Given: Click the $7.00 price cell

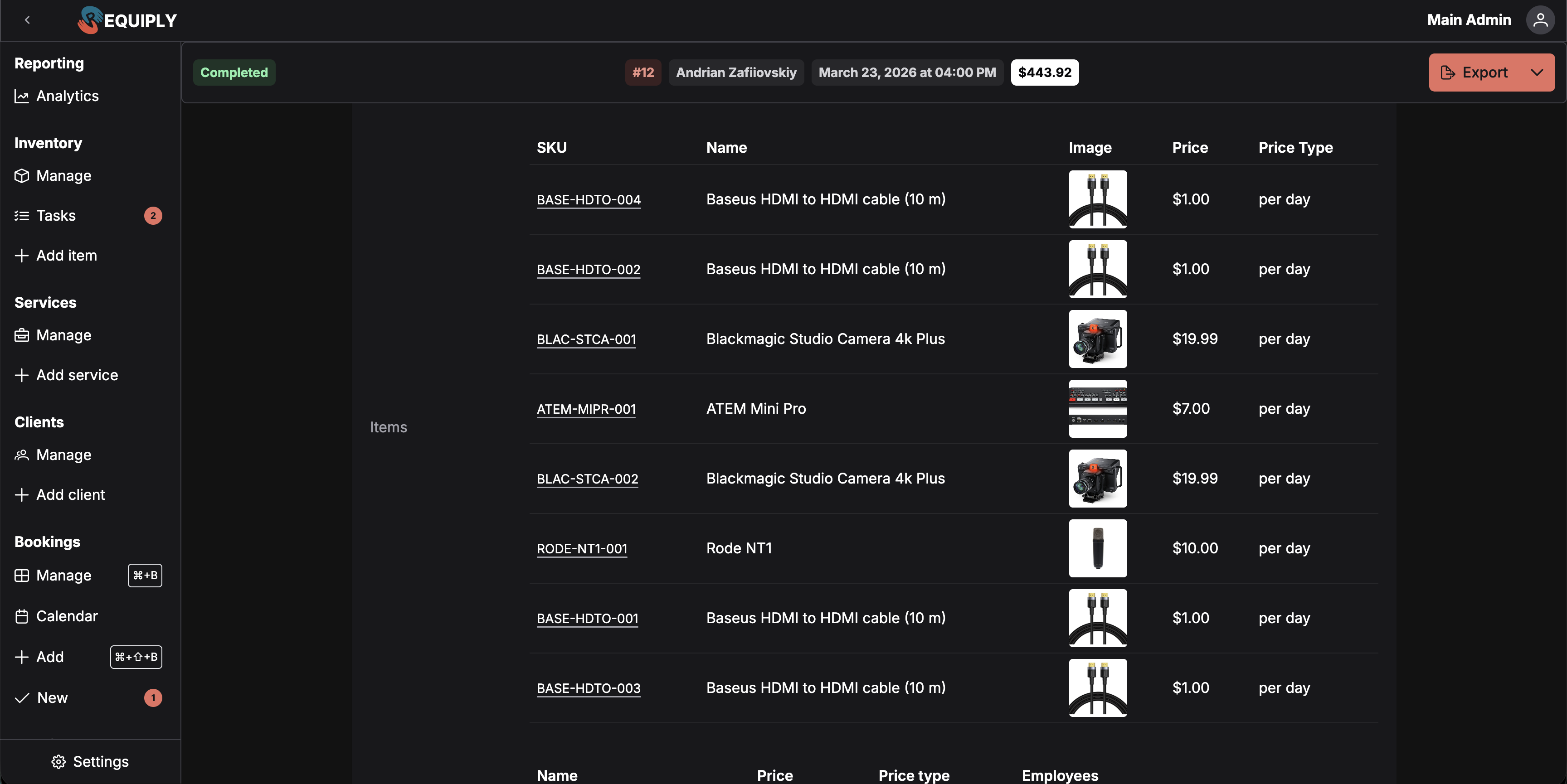Looking at the screenshot, I should [1191, 409].
